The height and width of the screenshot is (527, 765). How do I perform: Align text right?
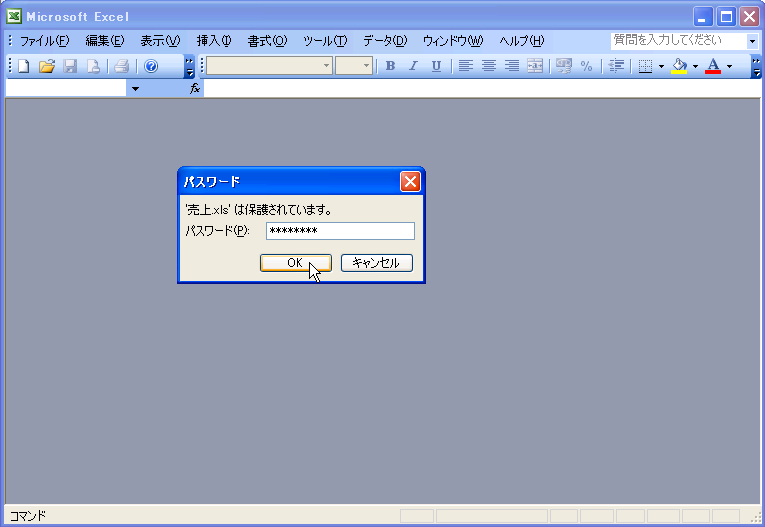point(512,66)
